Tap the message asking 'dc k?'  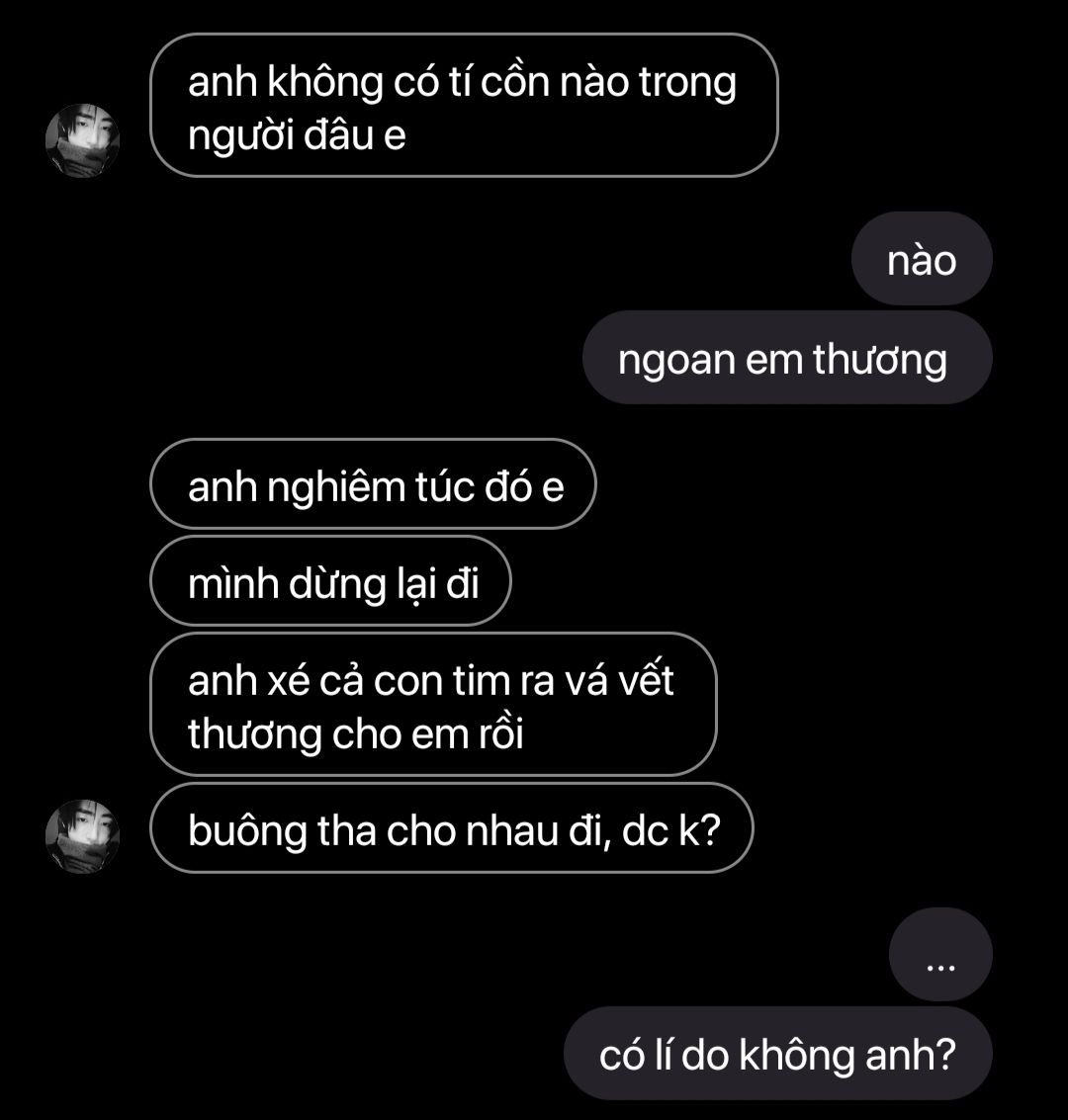click(452, 827)
